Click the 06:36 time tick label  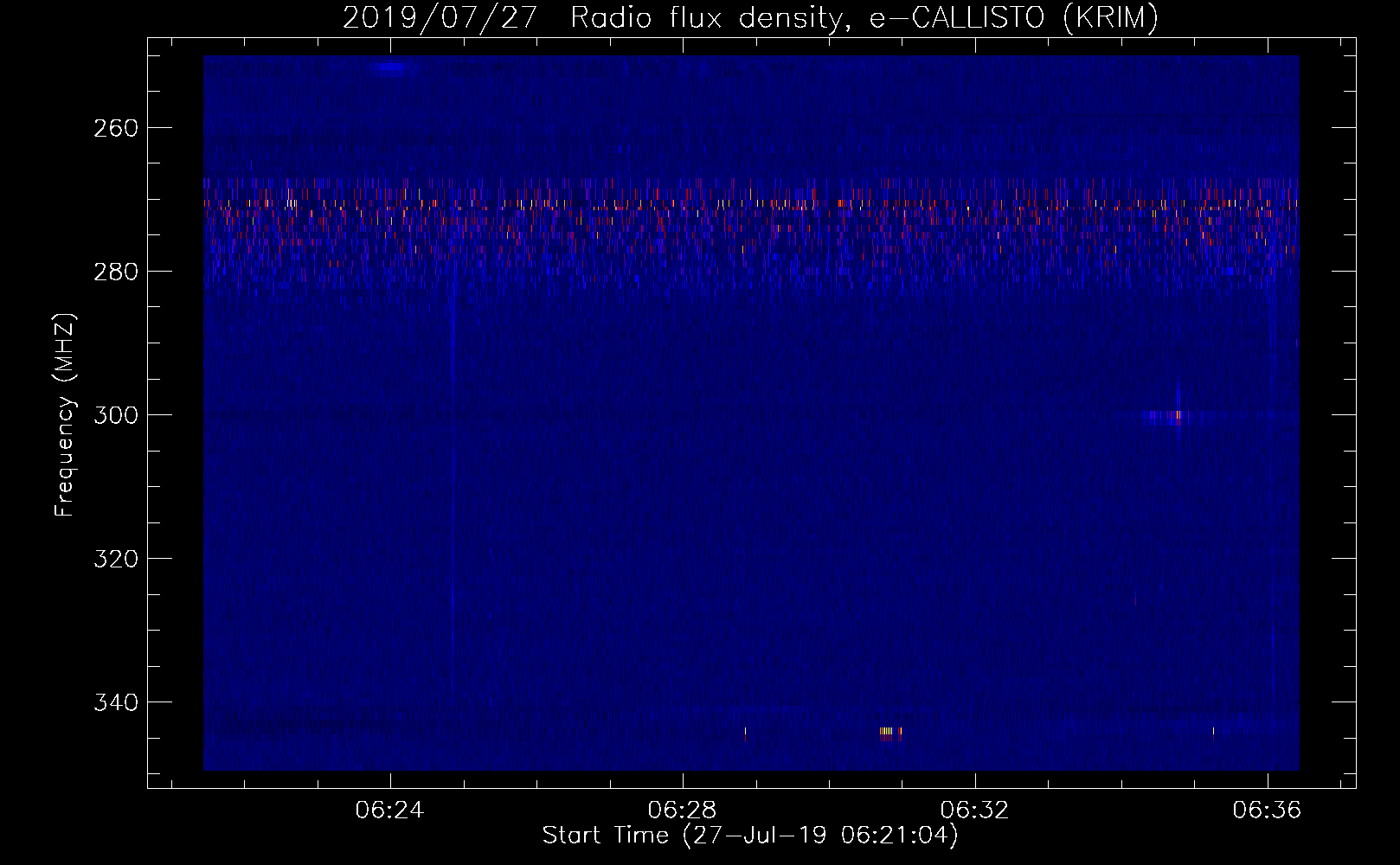click(1268, 811)
